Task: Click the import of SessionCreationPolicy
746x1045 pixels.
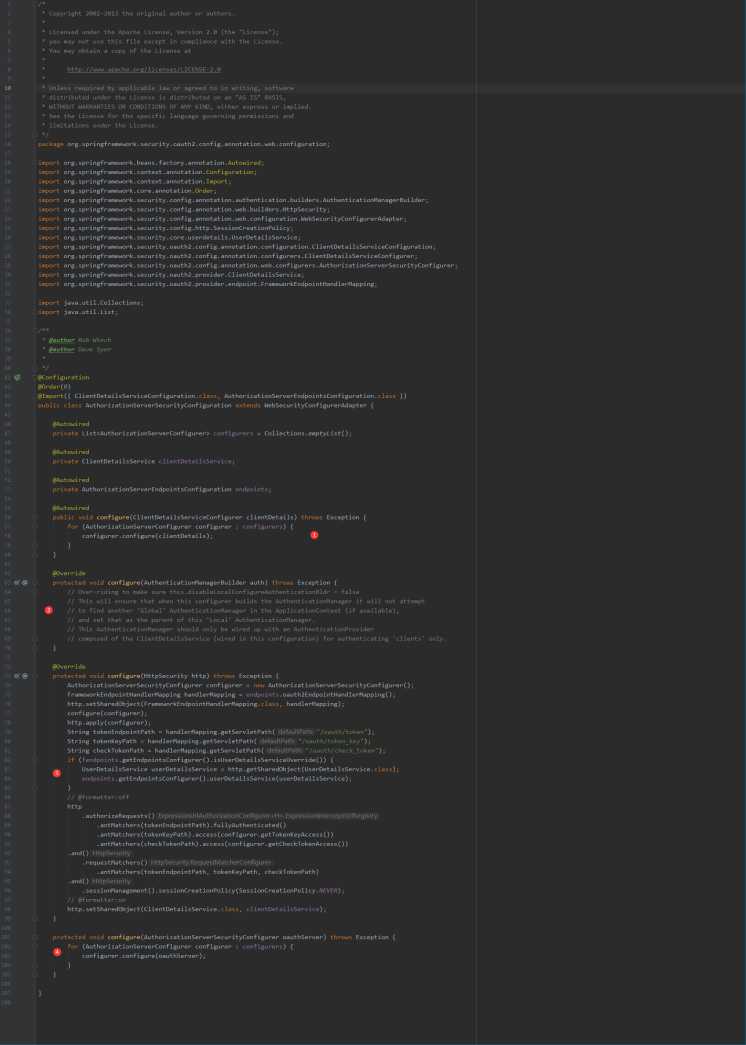Action: [x=165, y=228]
